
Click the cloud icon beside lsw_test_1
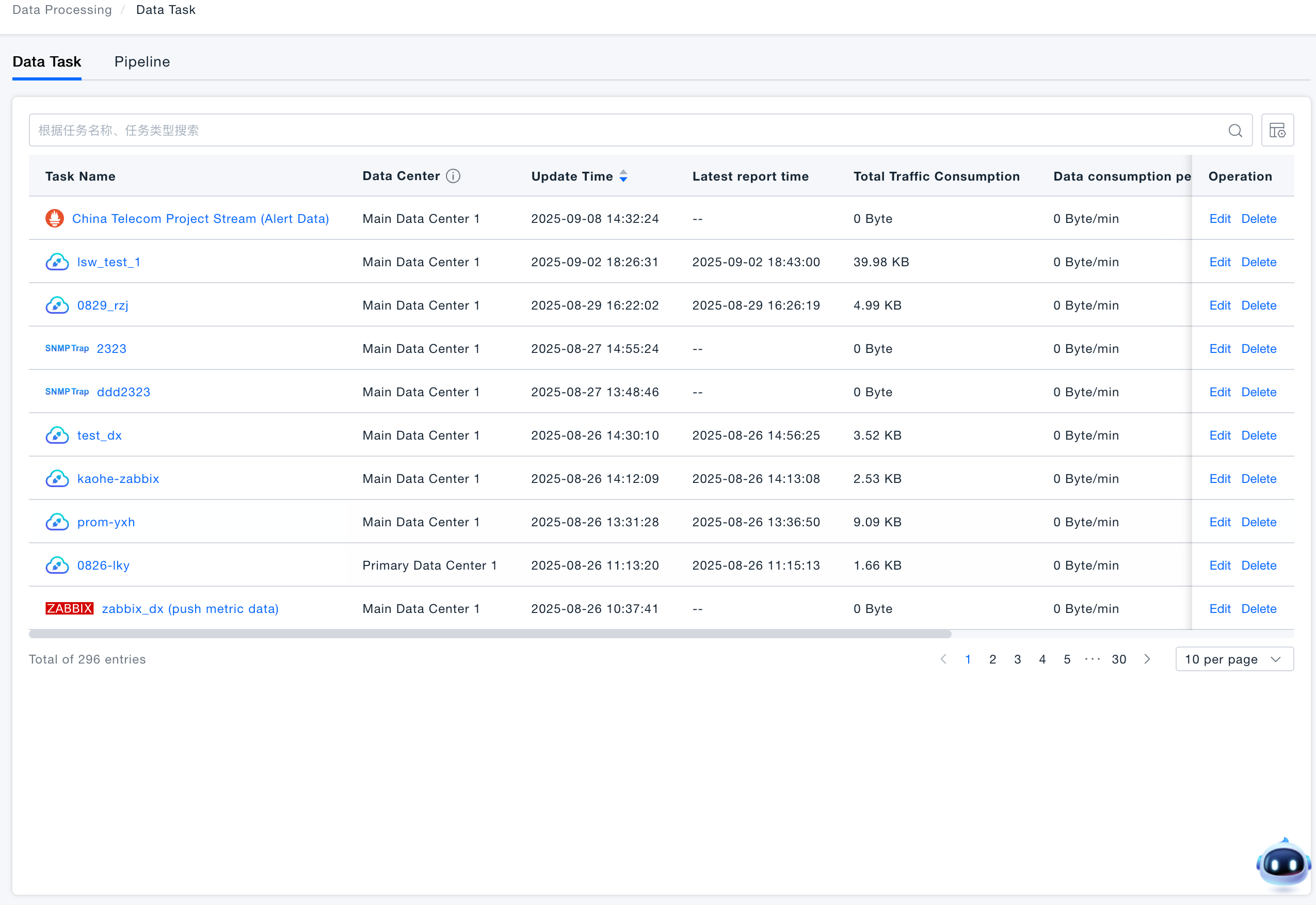[x=57, y=262]
